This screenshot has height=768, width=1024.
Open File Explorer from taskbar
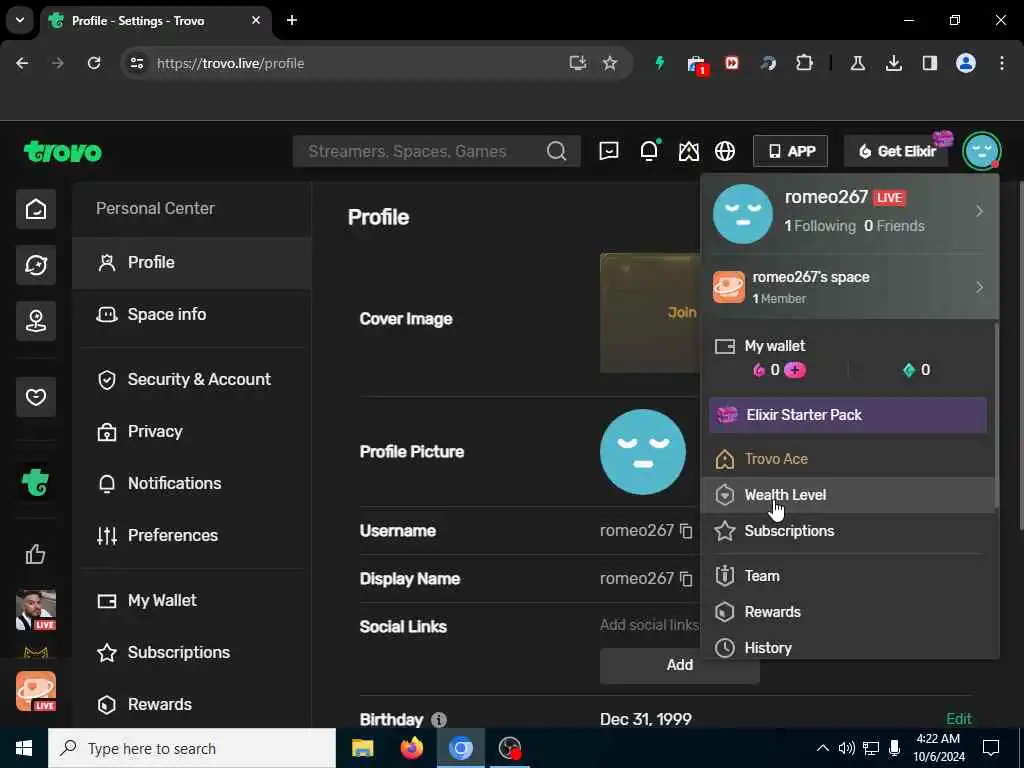click(362, 748)
